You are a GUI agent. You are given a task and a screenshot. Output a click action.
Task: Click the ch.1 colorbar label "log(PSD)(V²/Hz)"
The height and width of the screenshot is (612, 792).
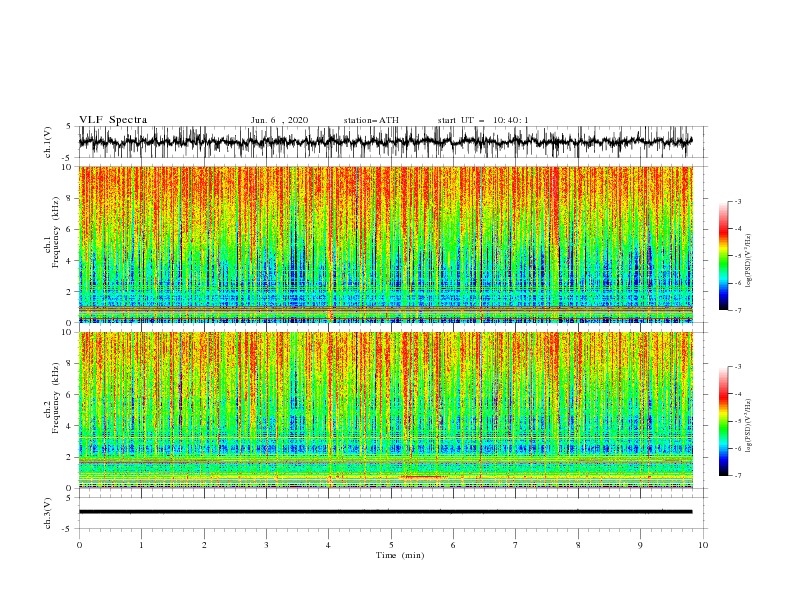coord(748,259)
